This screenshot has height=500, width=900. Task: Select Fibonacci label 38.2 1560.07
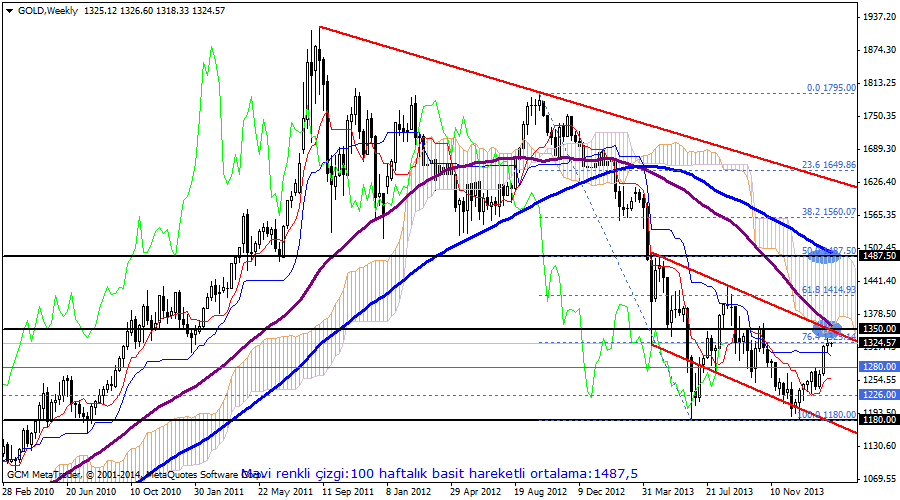point(829,212)
